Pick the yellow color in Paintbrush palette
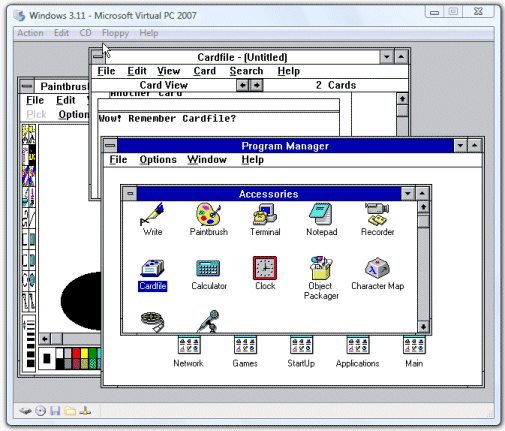The image size is (505, 431). point(84,353)
